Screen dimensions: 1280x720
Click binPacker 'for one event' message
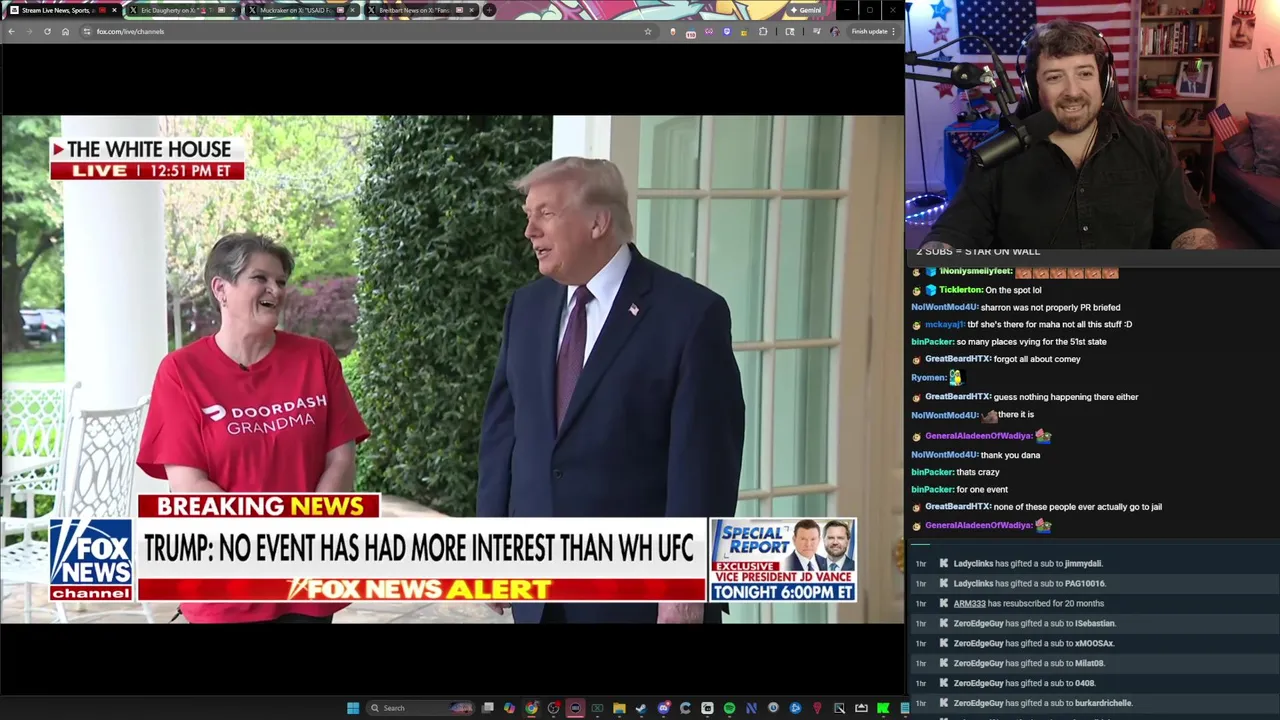click(982, 490)
